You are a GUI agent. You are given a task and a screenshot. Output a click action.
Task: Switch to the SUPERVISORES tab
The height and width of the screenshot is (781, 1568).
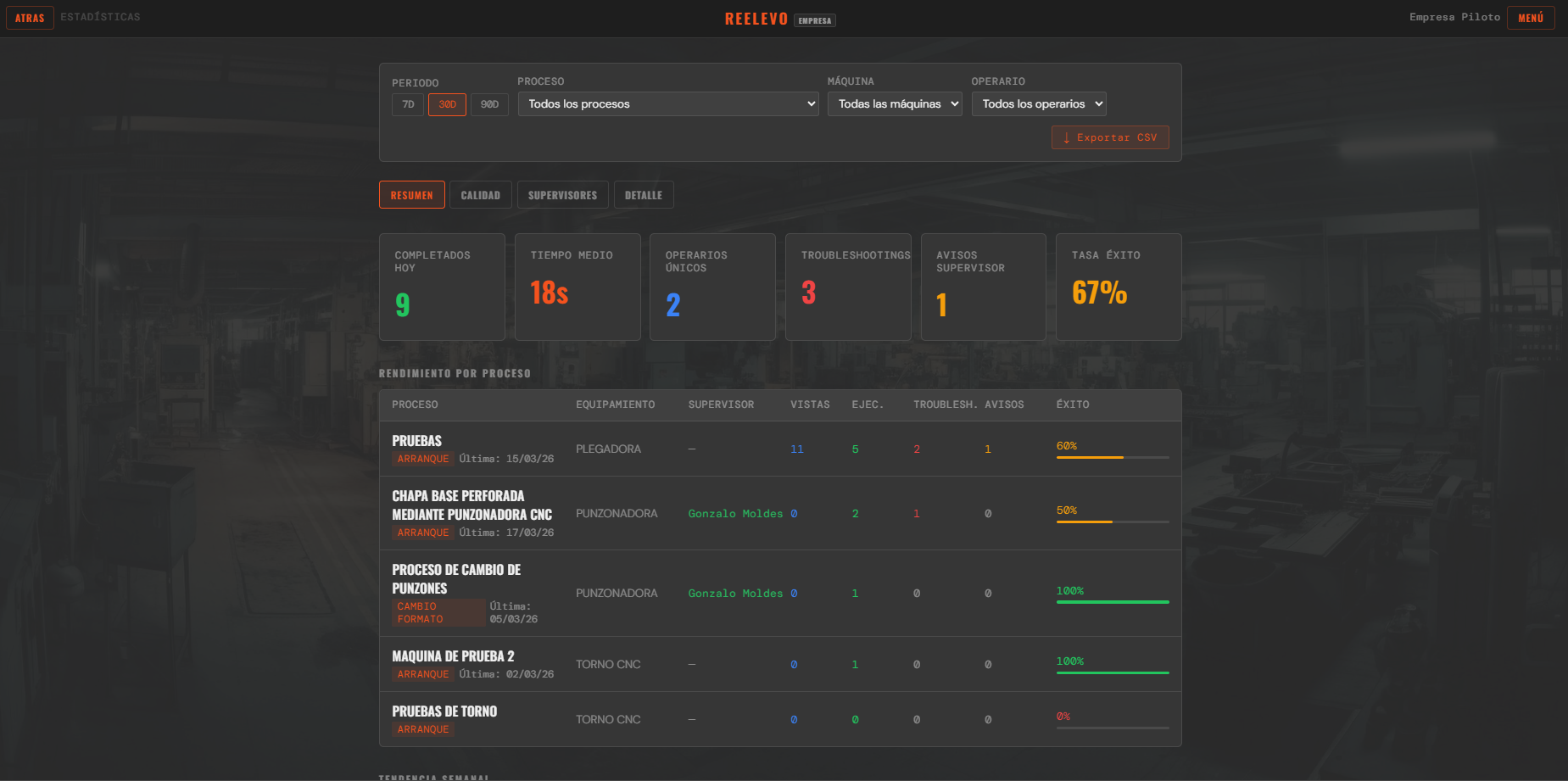[x=562, y=194]
